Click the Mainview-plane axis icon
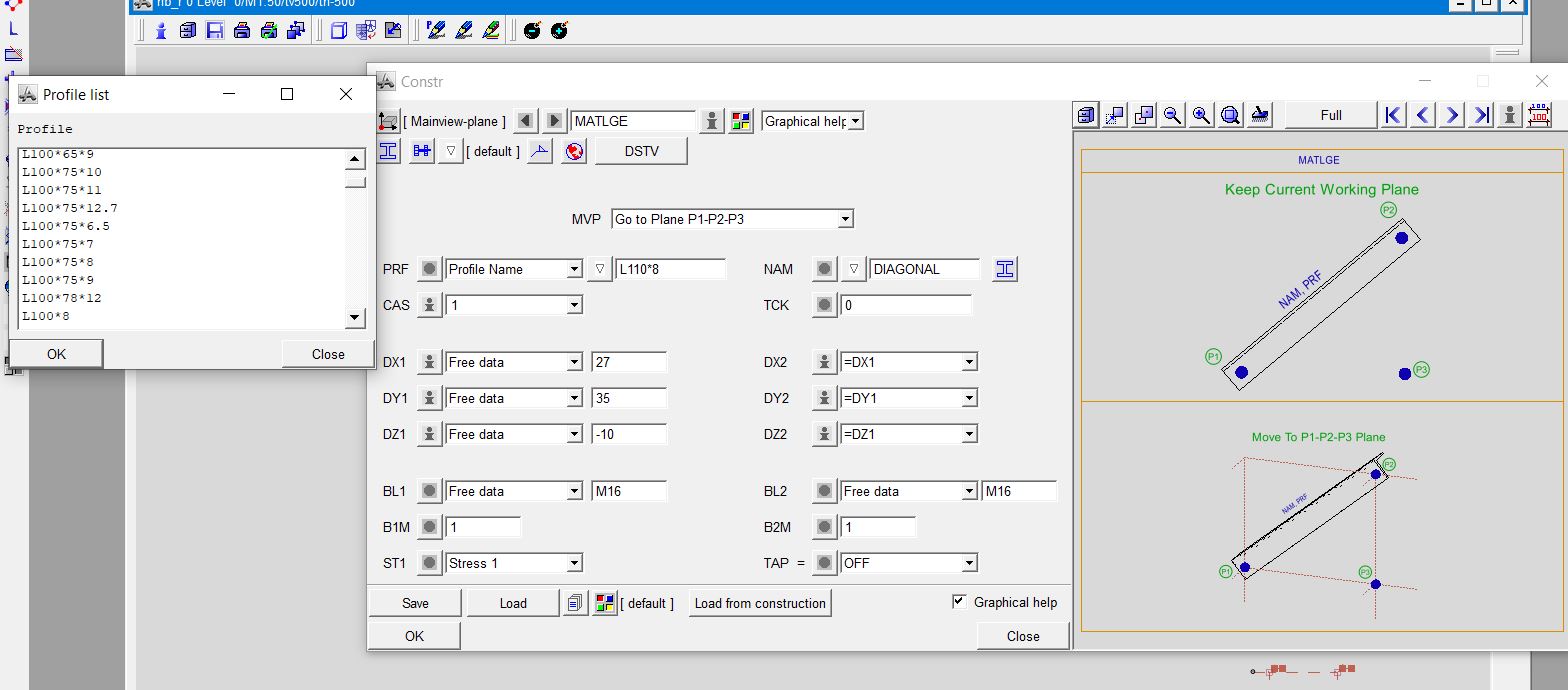This screenshot has width=1568, height=690. (x=388, y=121)
